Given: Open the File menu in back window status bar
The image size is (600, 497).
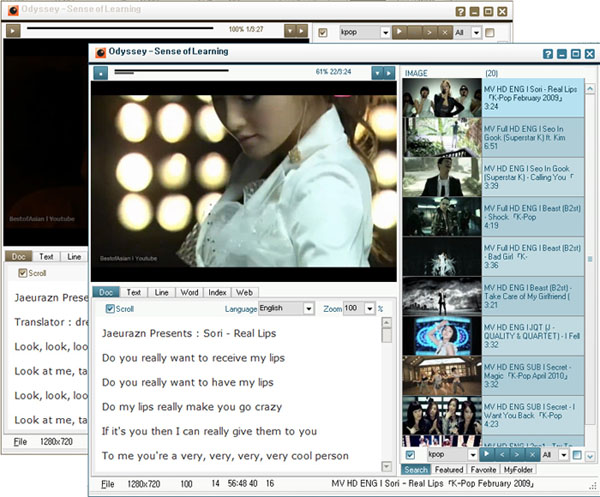Looking at the screenshot, I should 20,442.
